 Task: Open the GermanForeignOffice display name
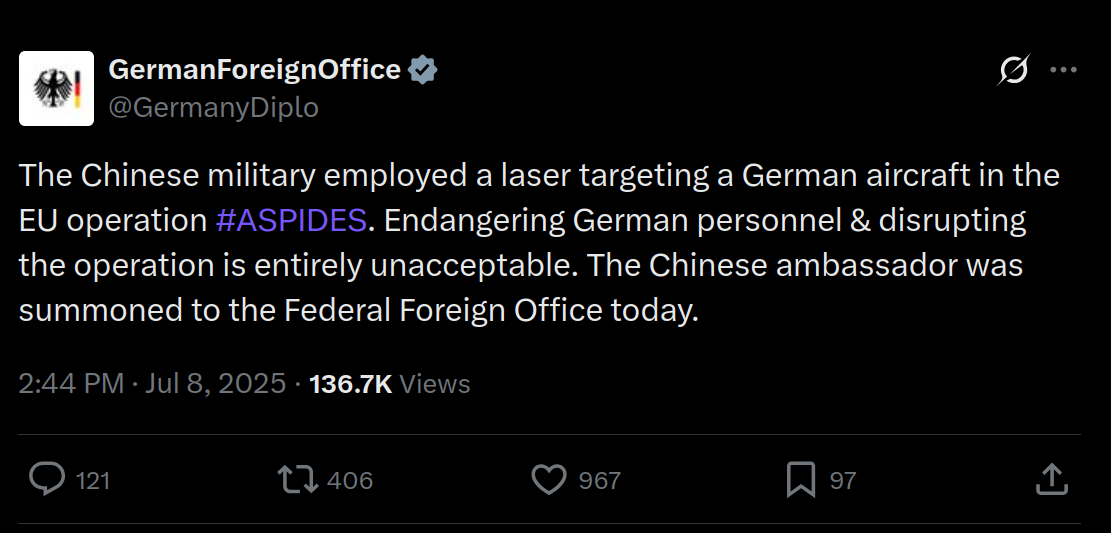[255, 70]
